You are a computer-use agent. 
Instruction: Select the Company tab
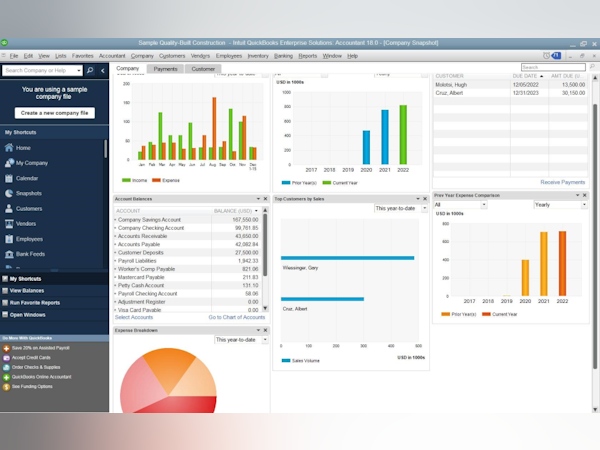[127, 68]
